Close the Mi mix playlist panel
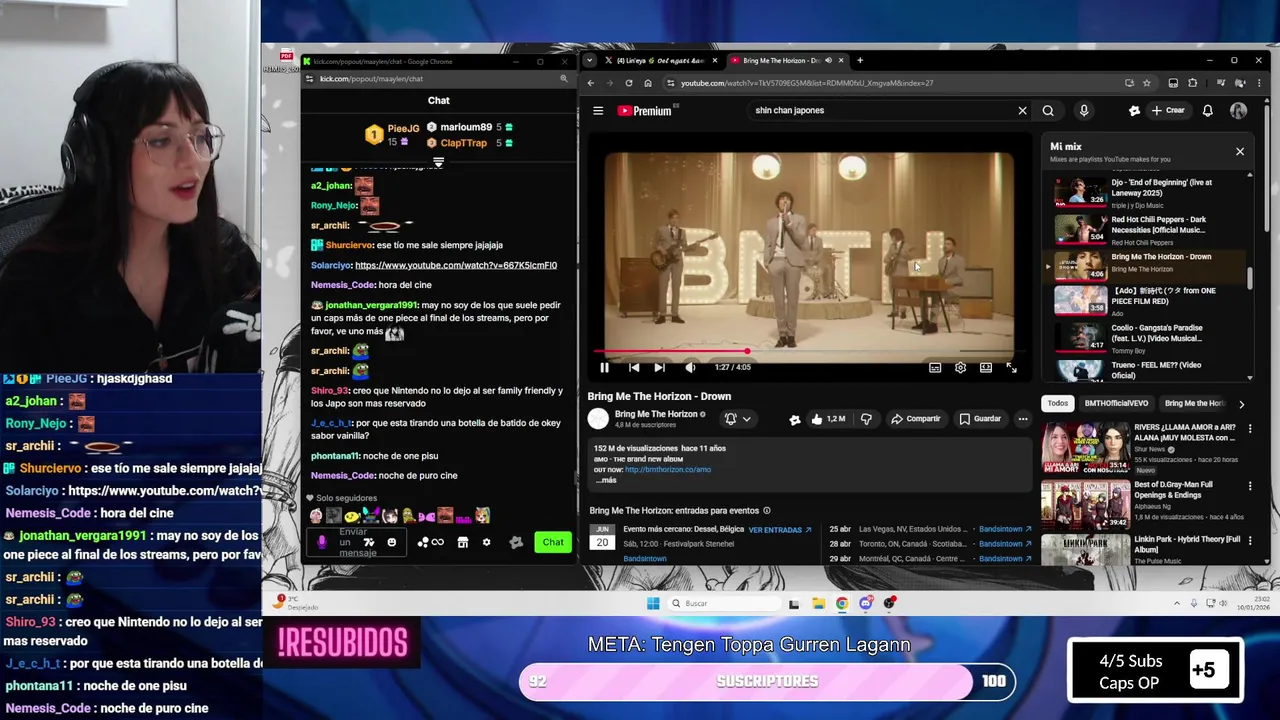 tap(1240, 151)
